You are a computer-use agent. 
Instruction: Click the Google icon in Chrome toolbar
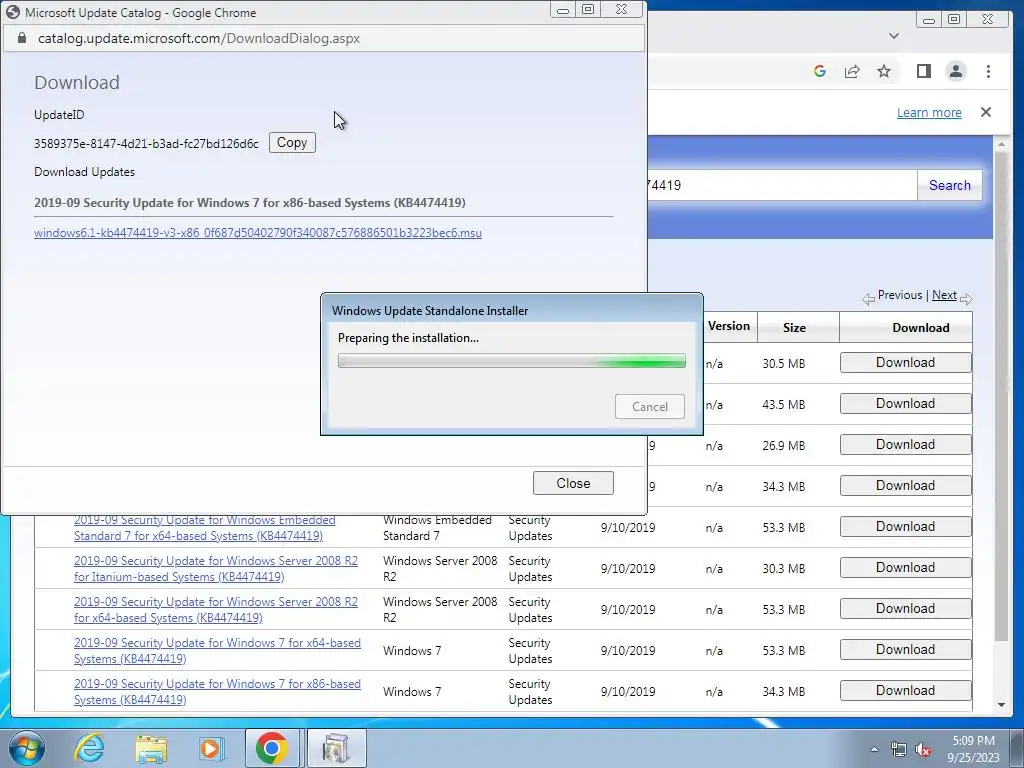(820, 71)
